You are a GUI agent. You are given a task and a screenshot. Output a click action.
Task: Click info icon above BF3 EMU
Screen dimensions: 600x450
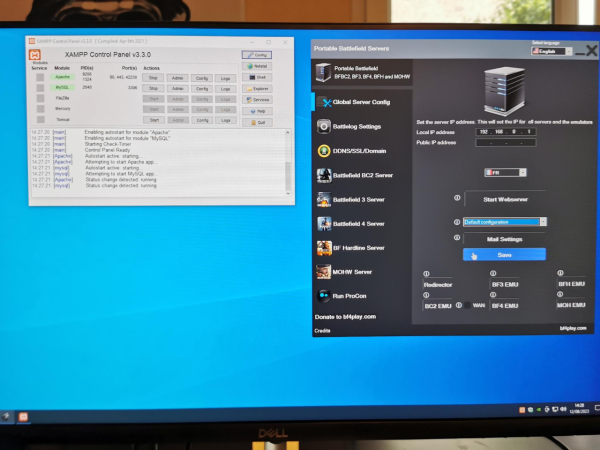493,273
